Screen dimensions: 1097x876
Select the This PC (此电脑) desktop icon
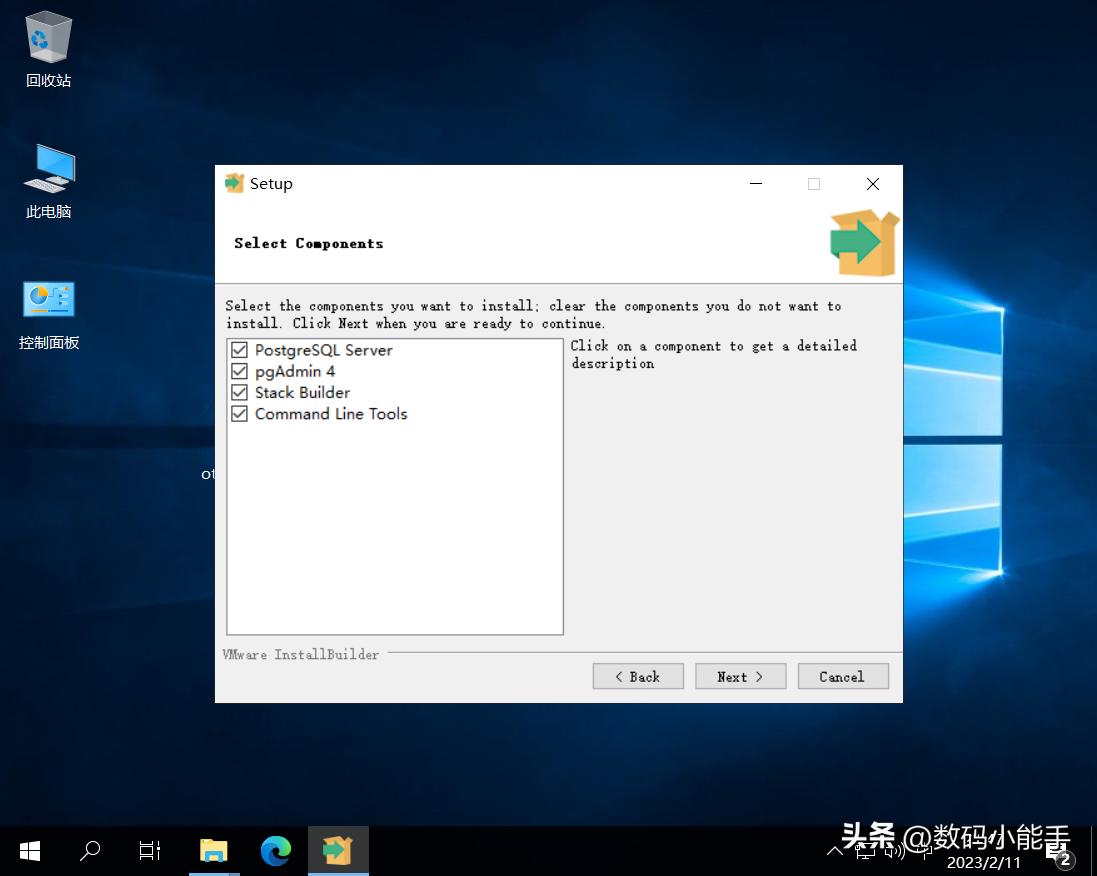[x=48, y=170]
